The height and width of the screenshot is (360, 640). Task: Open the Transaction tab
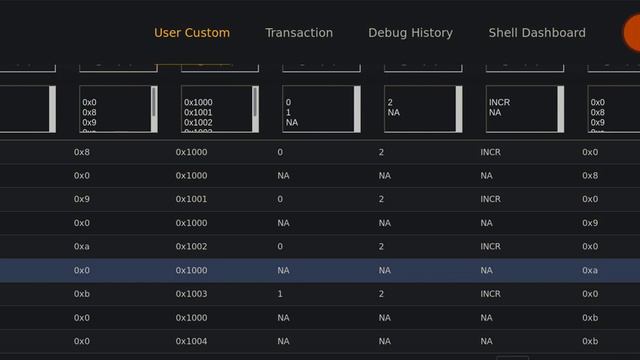point(299,33)
